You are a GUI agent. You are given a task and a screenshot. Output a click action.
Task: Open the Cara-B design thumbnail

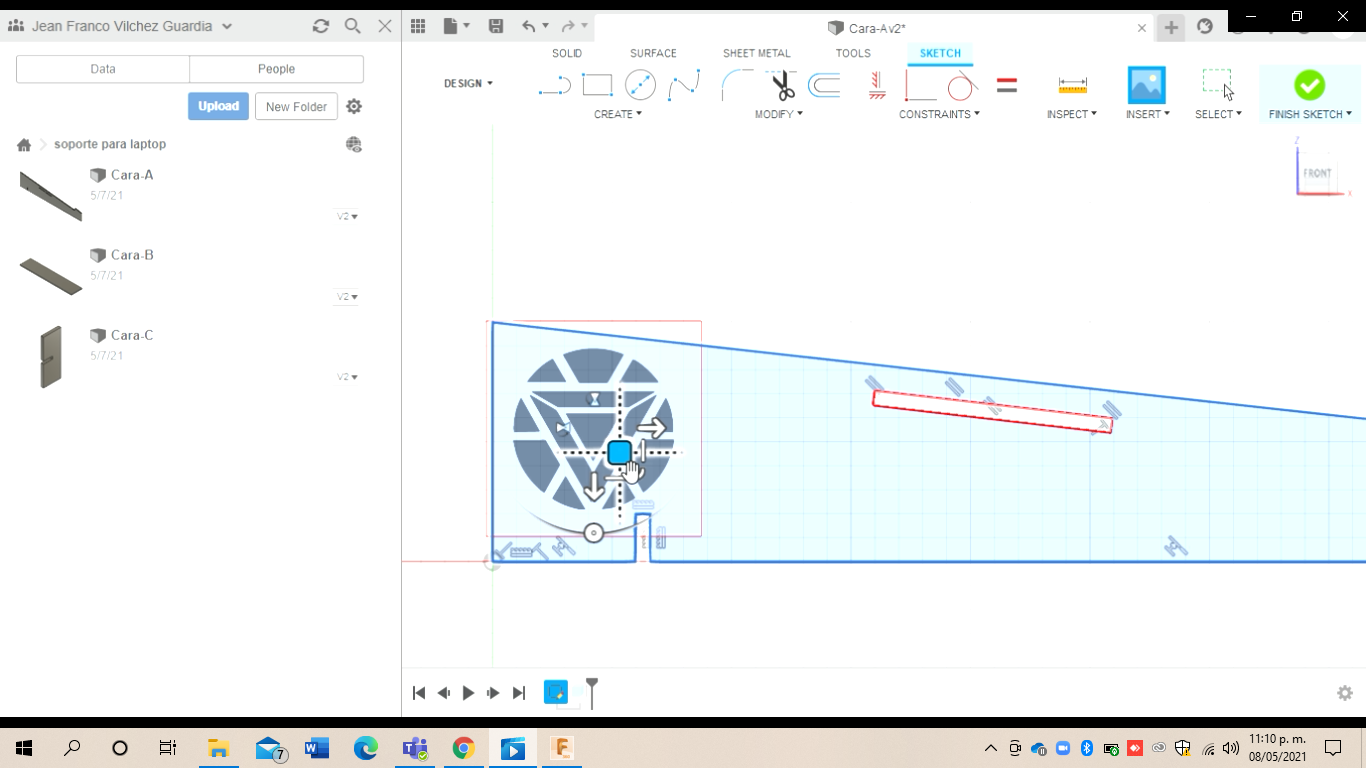tap(50, 276)
